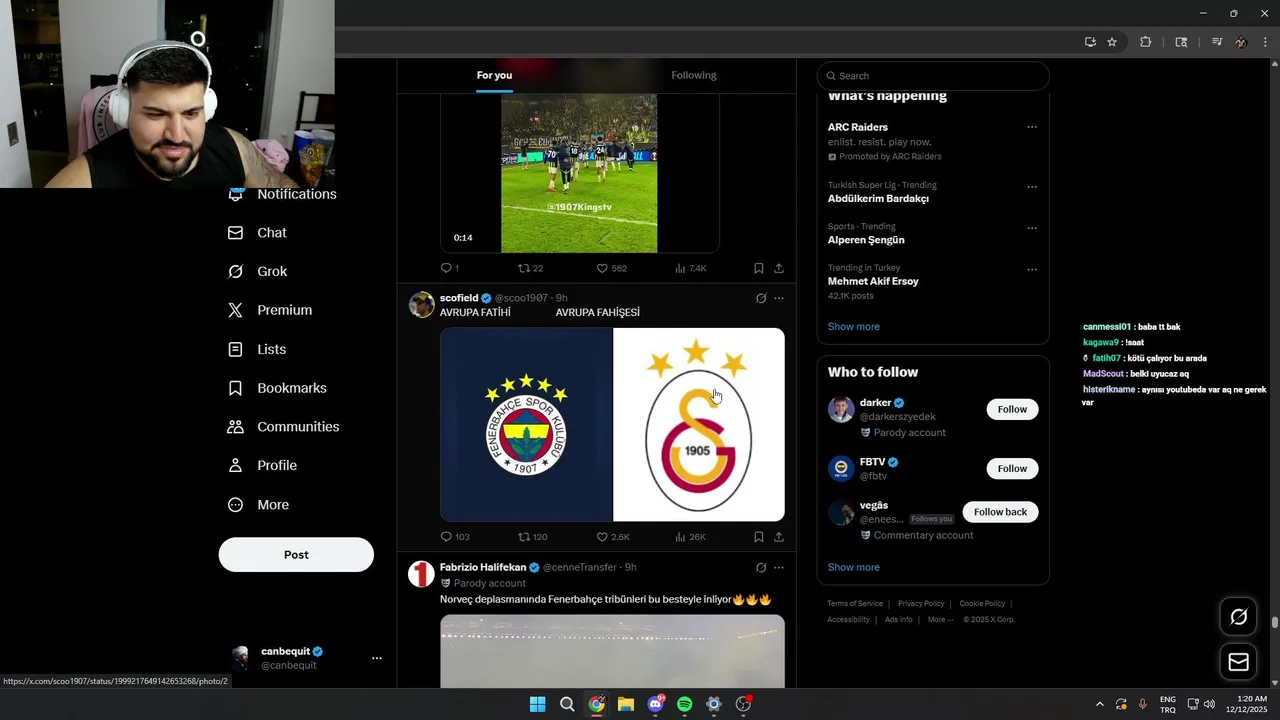This screenshot has height=720, width=1280.
Task: Open Grok explain icon on Fabrizio Halifekan post
Action: point(761,567)
